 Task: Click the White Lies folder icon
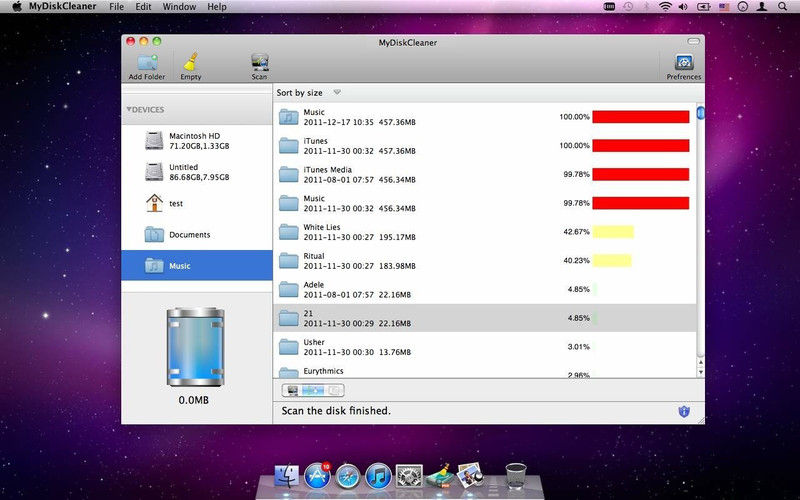pyautogui.click(x=288, y=232)
